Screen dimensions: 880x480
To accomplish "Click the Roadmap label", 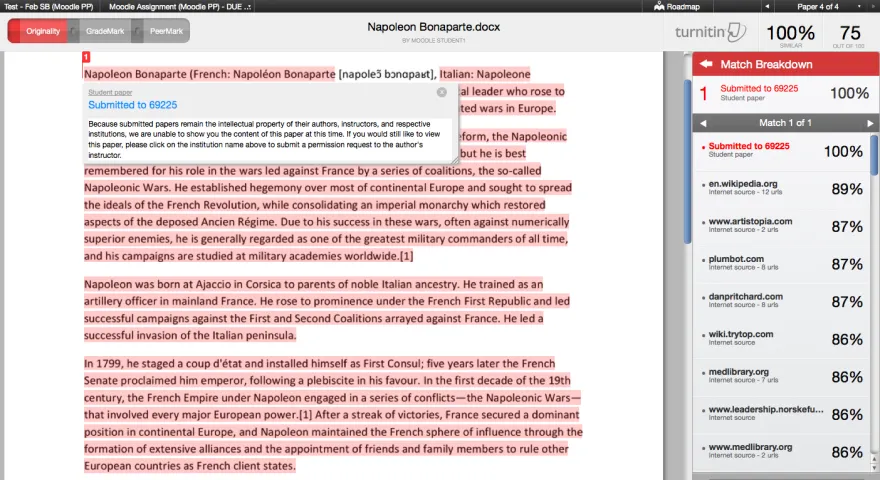I will click(683, 6).
